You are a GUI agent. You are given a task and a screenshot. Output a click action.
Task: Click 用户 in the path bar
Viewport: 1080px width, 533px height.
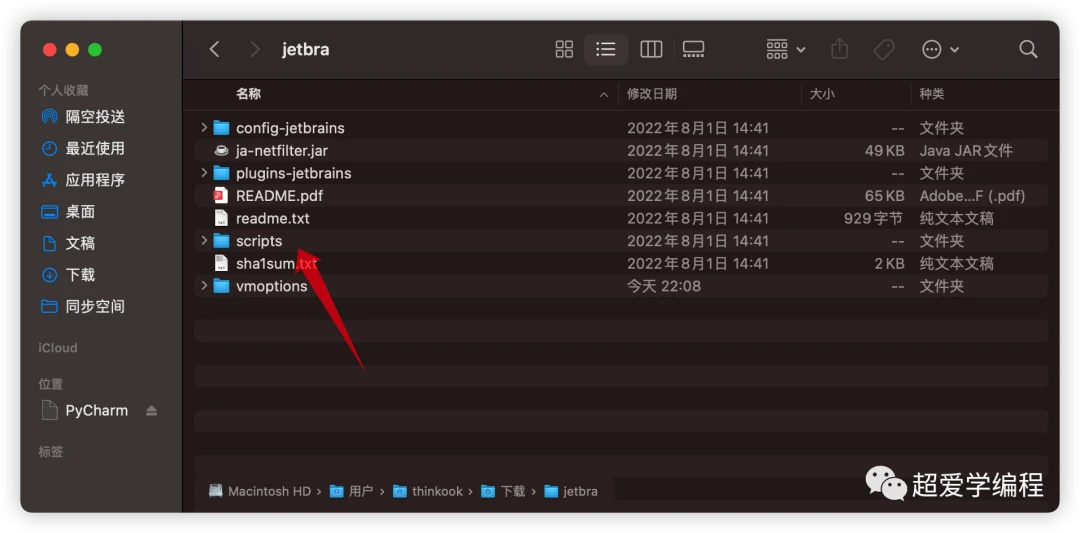pyautogui.click(x=351, y=491)
